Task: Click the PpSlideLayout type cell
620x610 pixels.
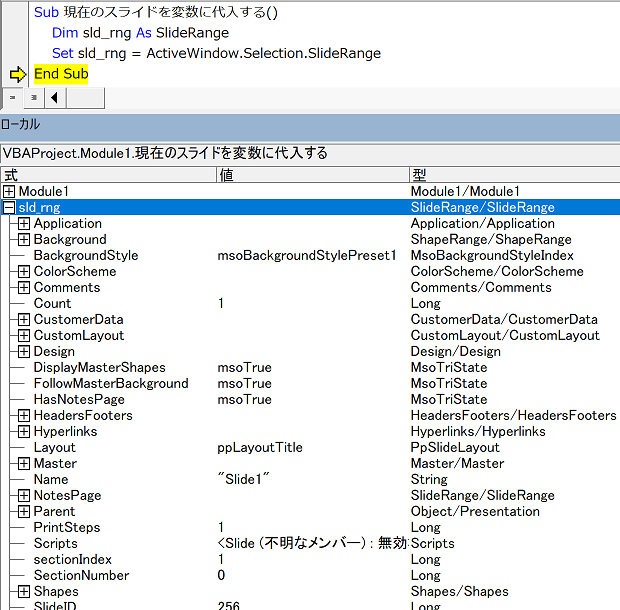Action: [455, 448]
